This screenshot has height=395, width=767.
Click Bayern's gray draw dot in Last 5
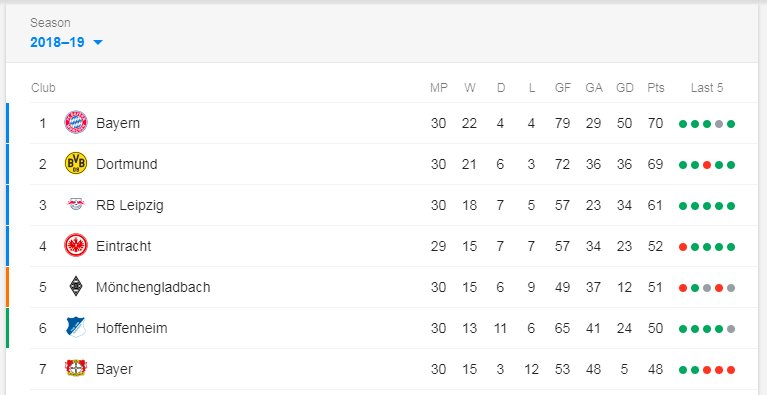tap(719, 124)
